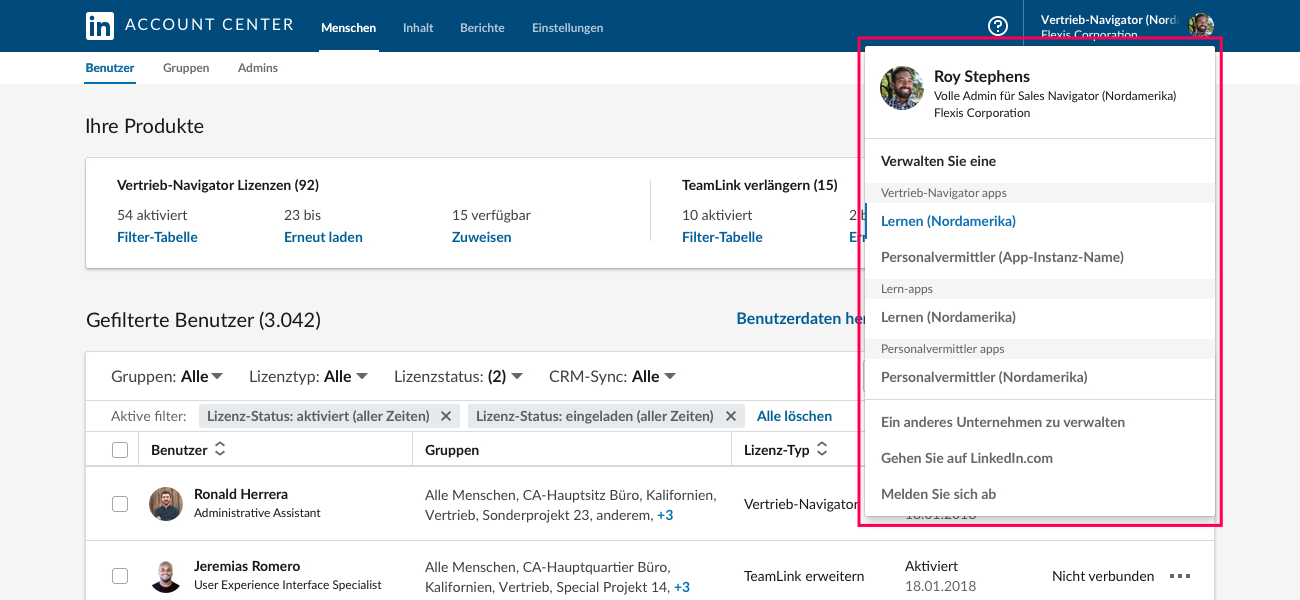Click the profile avatar in the header
Screen dimensions: 1300x600
point(1201,26)
